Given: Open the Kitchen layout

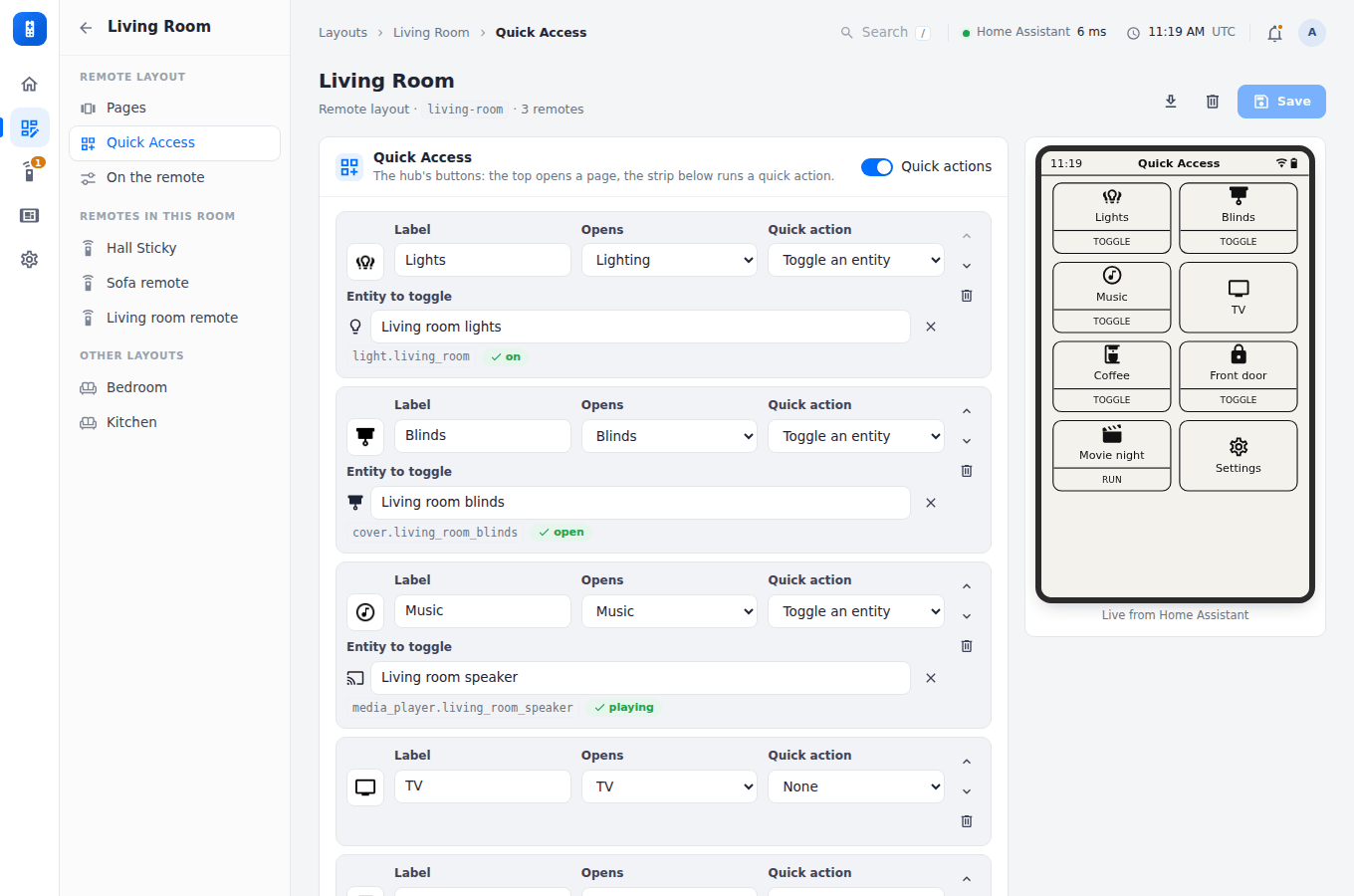Looking at the screenshot, I should click(x=174, y=422).
